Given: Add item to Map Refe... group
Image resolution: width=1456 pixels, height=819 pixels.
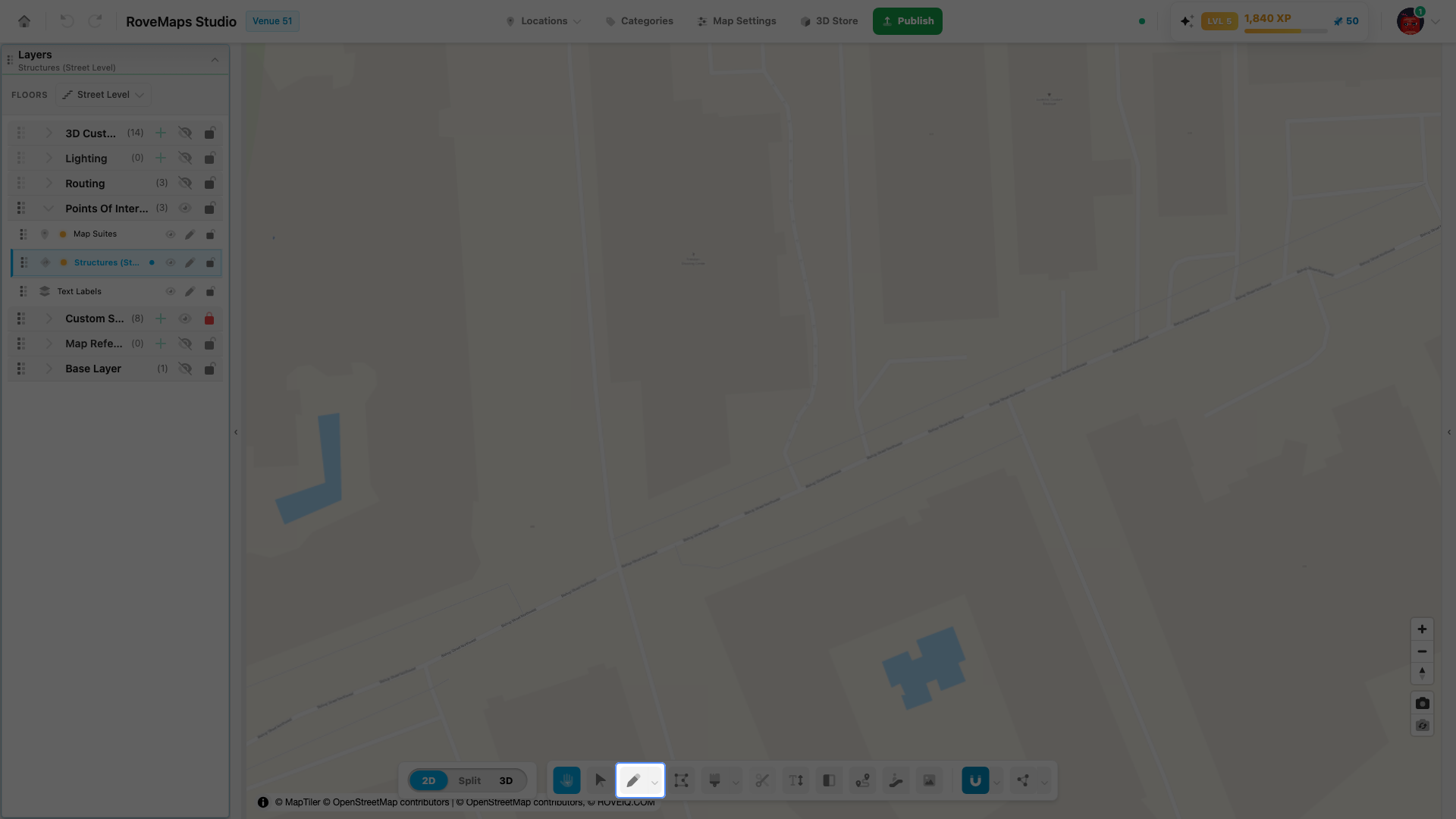Looking at the screenshot, I should (161, 344).
